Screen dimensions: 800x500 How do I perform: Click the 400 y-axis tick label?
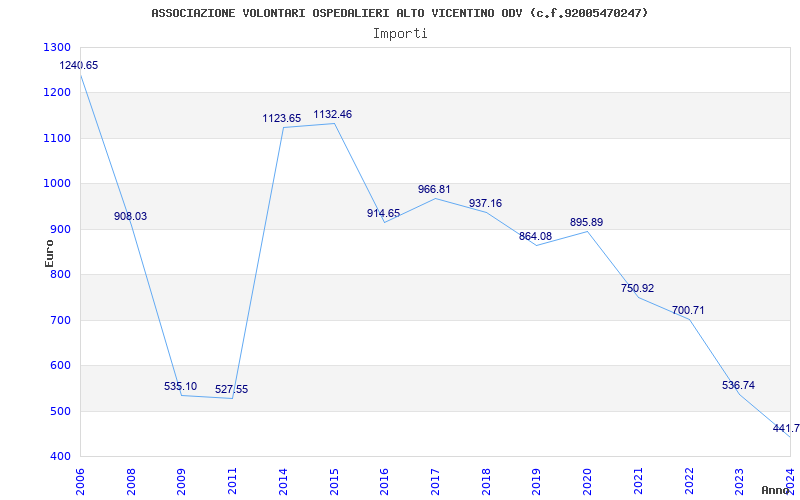[60, 457]
